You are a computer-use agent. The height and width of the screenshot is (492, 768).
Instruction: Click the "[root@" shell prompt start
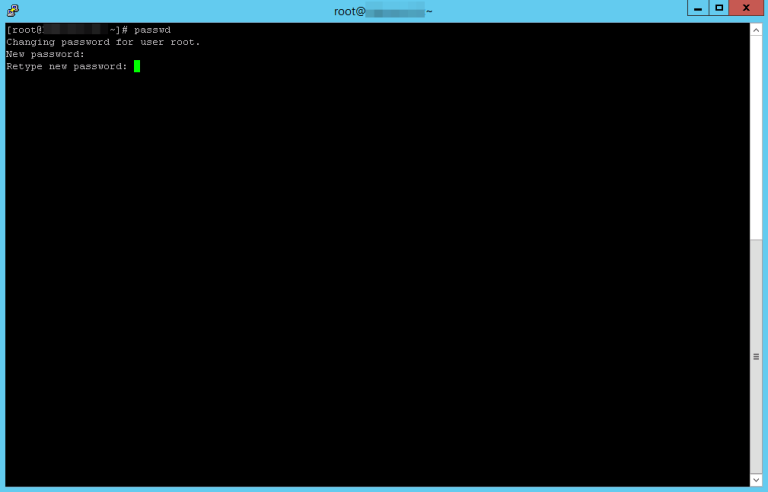coord(24,30)
